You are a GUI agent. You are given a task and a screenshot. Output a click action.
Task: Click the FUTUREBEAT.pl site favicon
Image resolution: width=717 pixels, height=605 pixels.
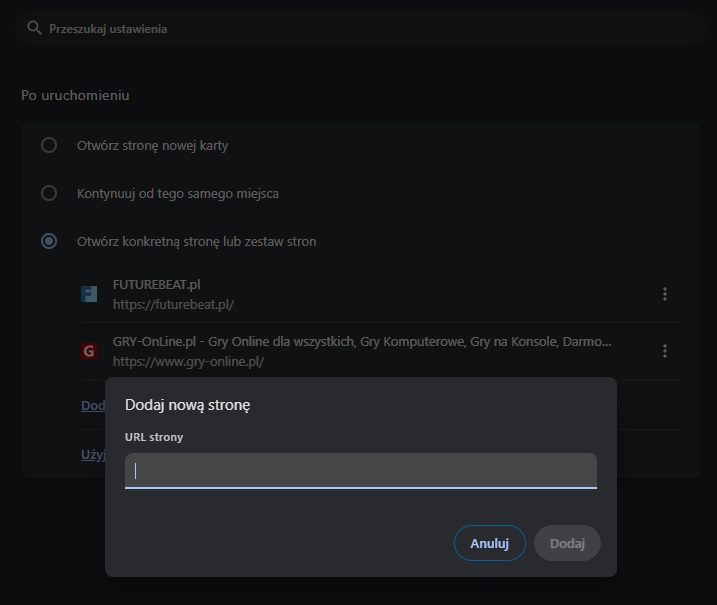pyautogui.click(x=89, y=294)
